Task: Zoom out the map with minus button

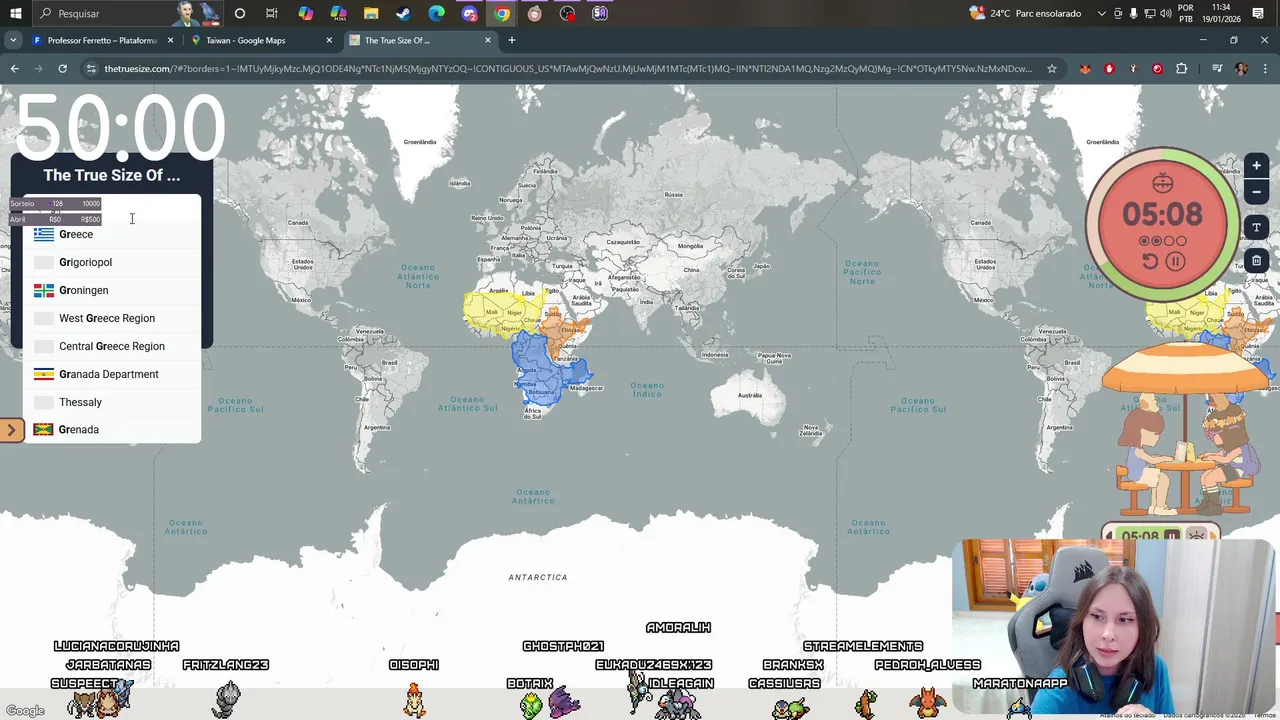Action: [1256, 192]
